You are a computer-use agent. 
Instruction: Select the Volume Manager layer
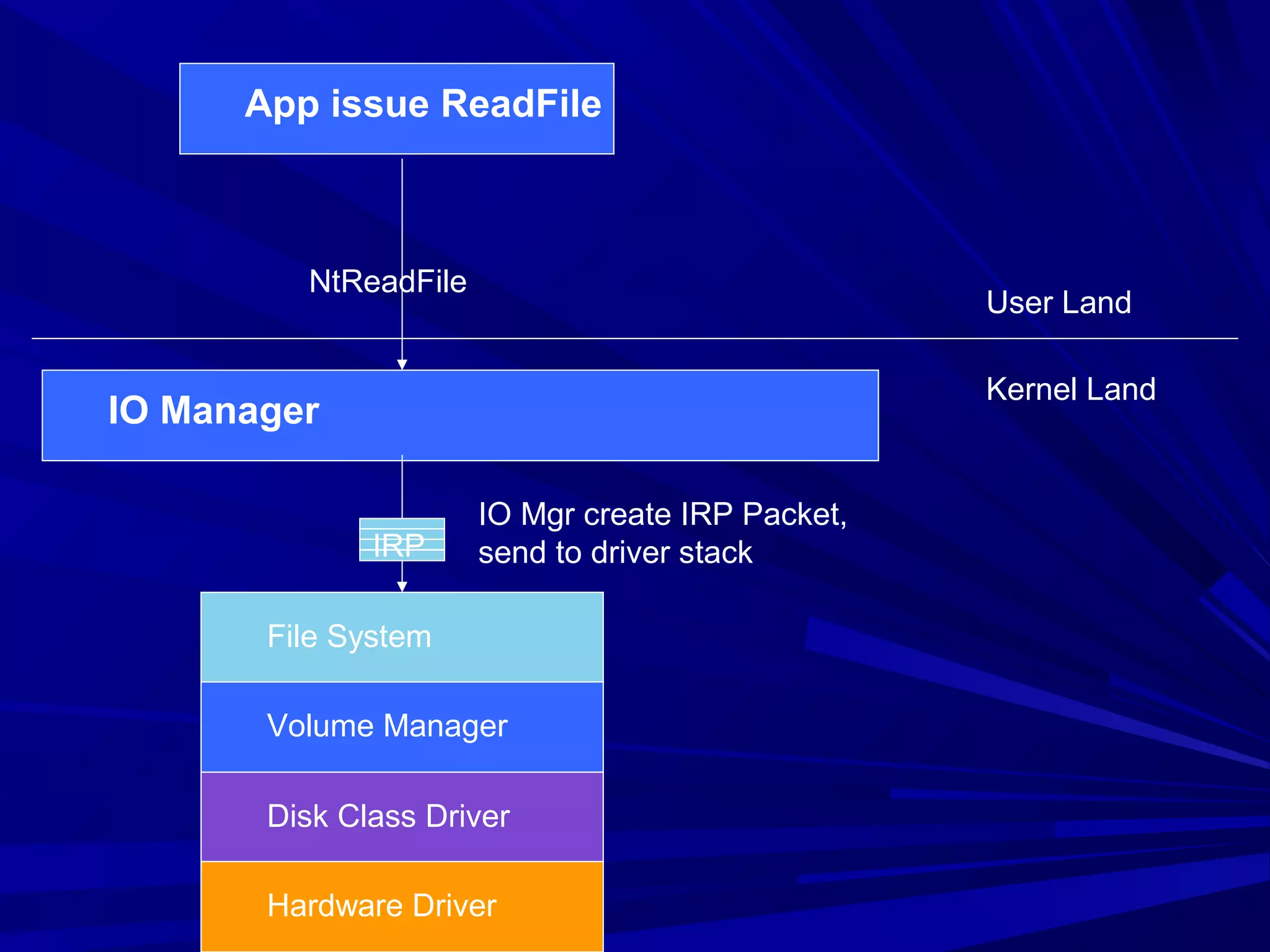click(402, 726)
